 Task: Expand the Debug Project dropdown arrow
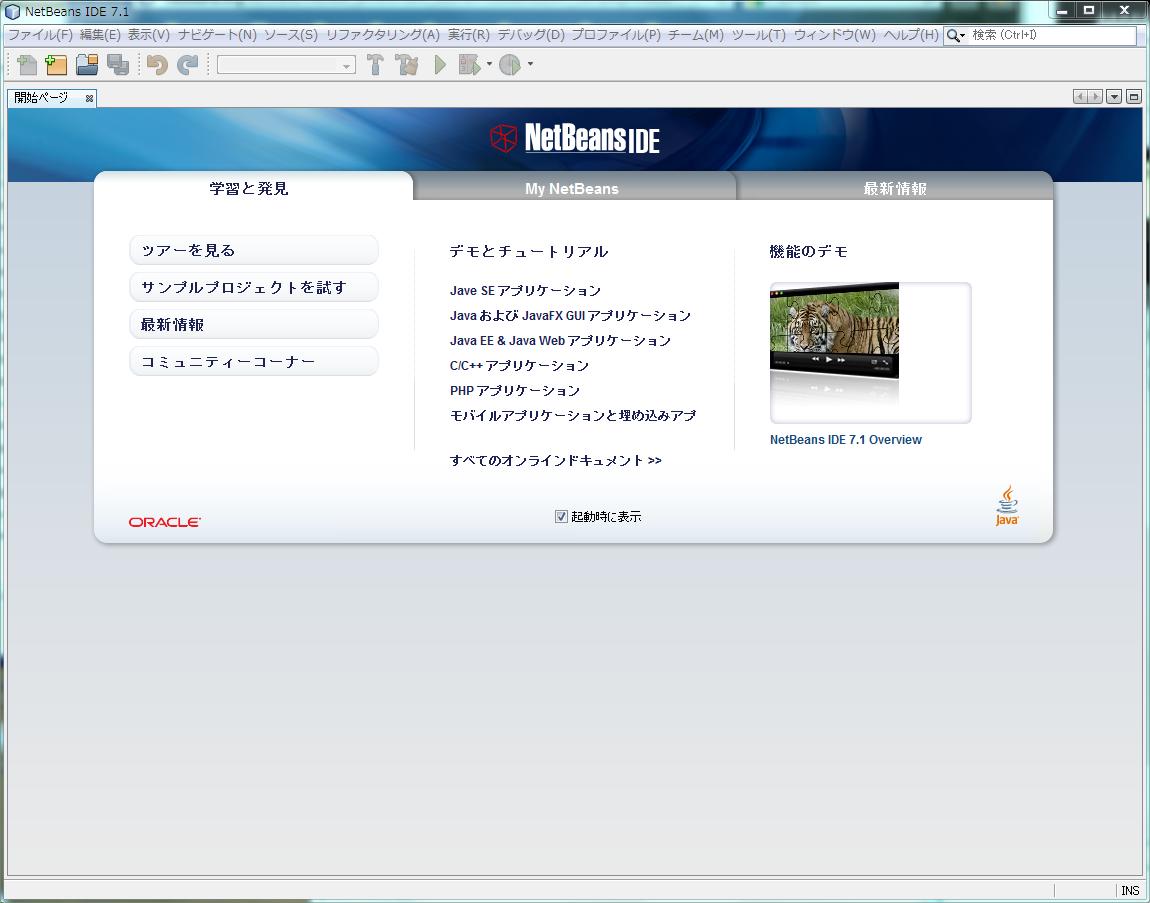(x=489, y=65)
